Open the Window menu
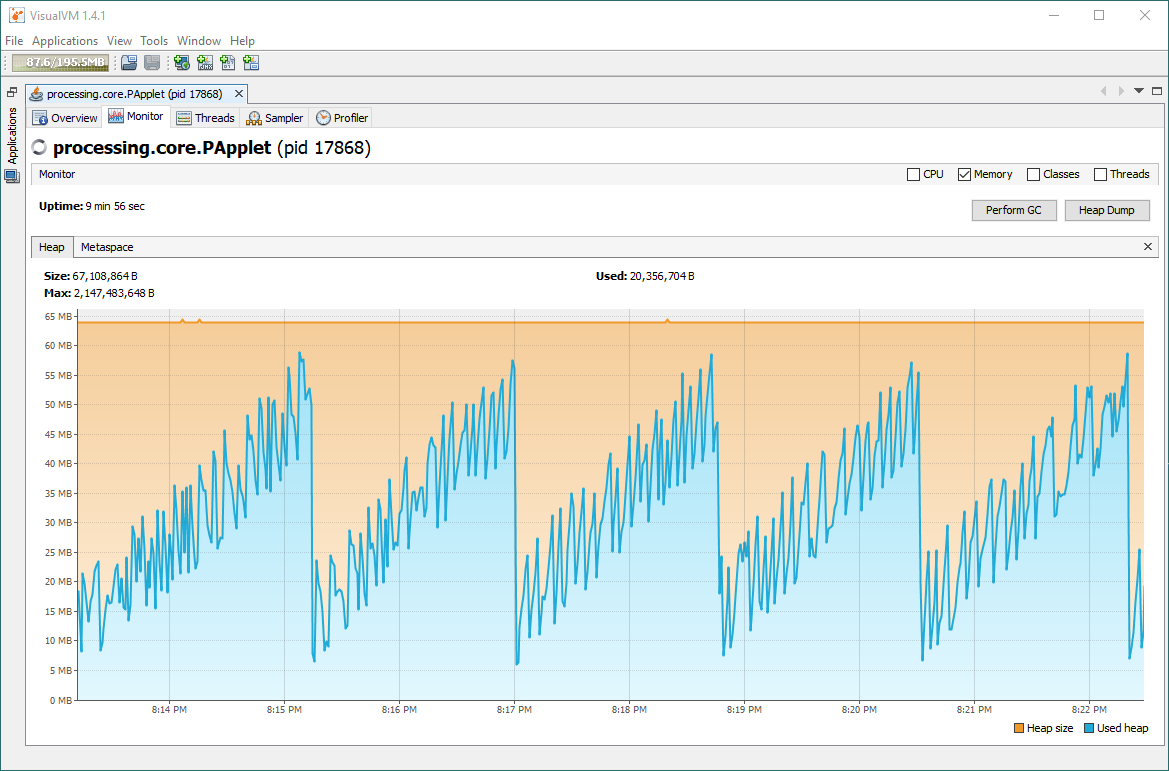 pos(199,41)
